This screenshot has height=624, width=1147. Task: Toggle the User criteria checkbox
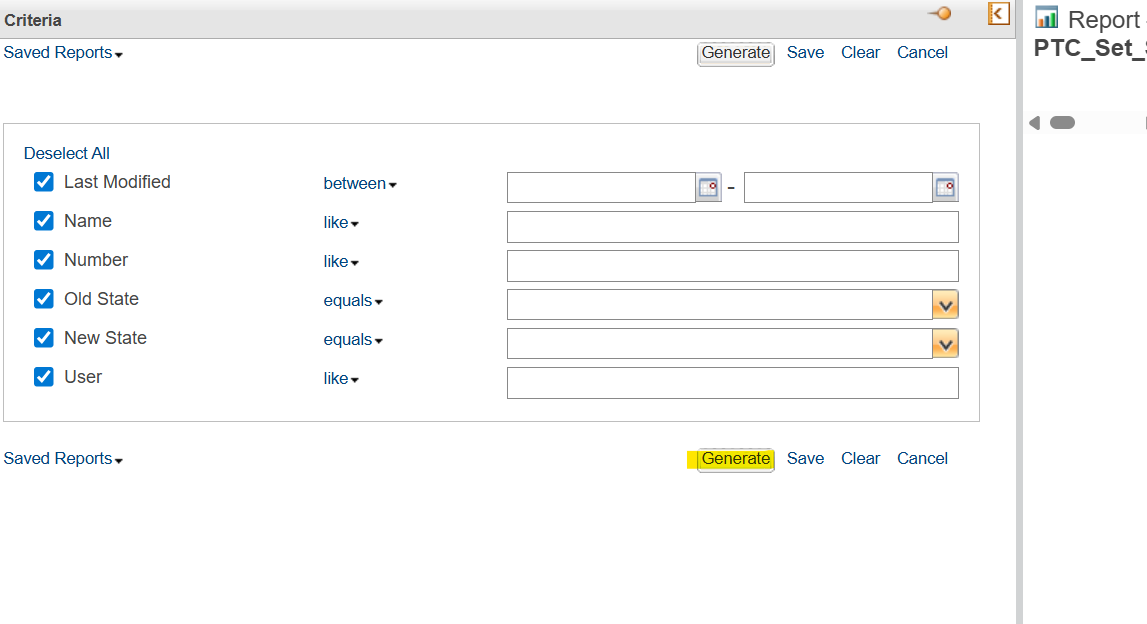[x=43, y=377]
